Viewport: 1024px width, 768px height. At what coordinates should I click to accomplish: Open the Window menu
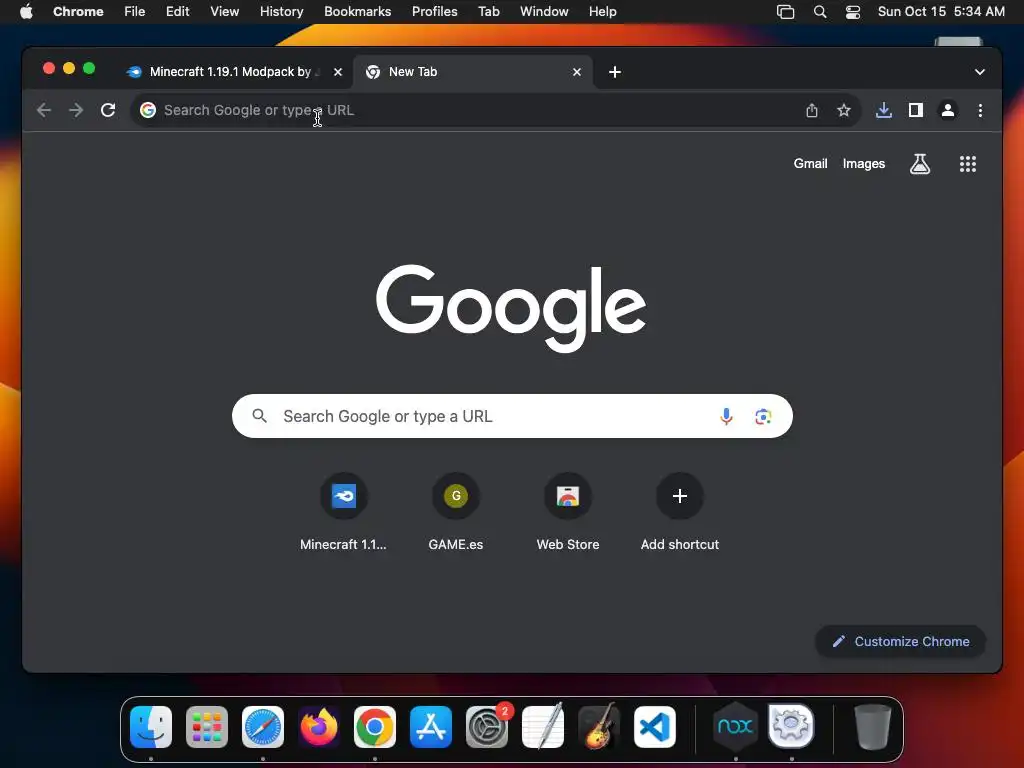pyautogui.click(x=544, y=12)
